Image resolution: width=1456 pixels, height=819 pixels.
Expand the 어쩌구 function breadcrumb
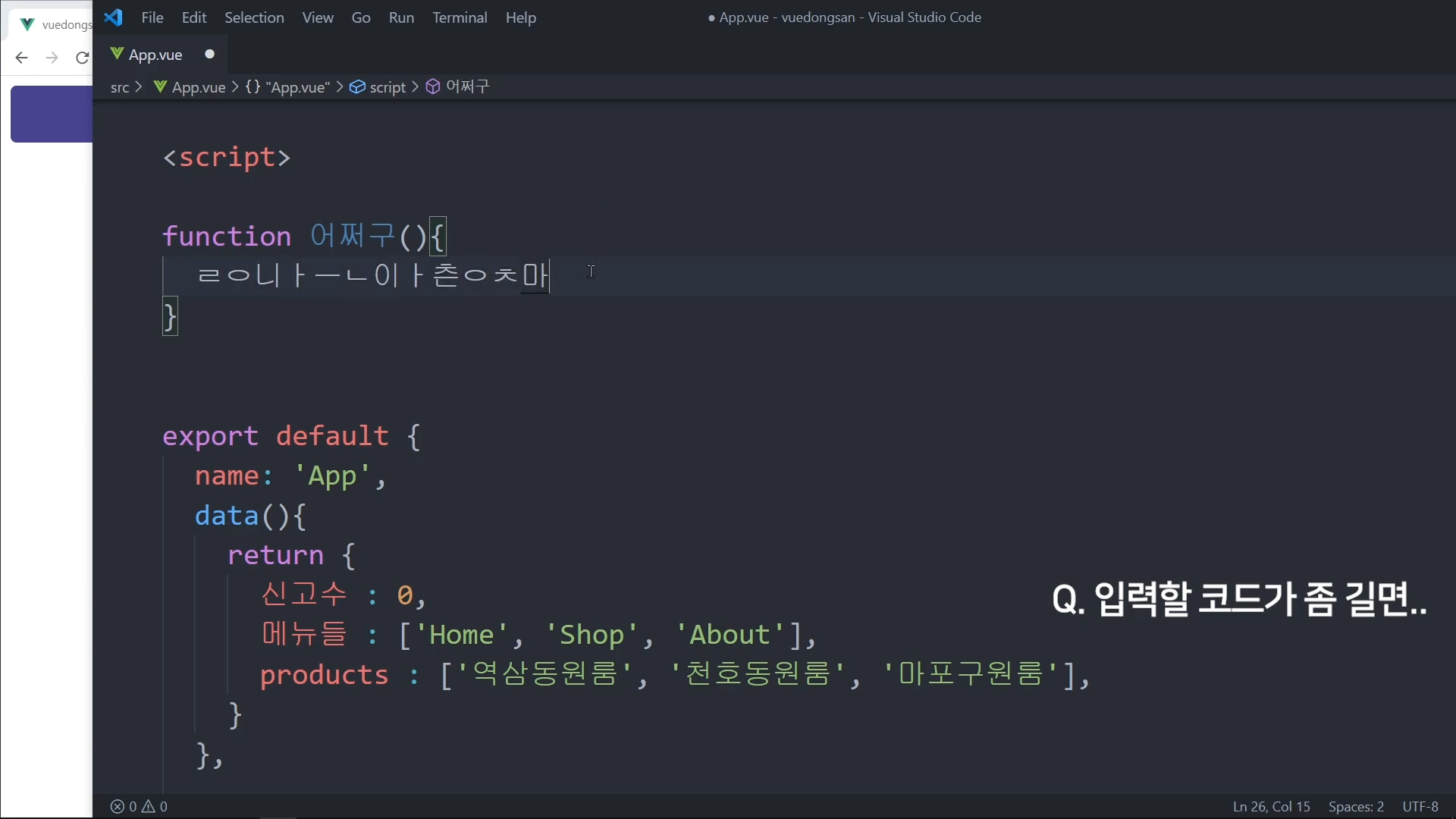tap(467, 87)
